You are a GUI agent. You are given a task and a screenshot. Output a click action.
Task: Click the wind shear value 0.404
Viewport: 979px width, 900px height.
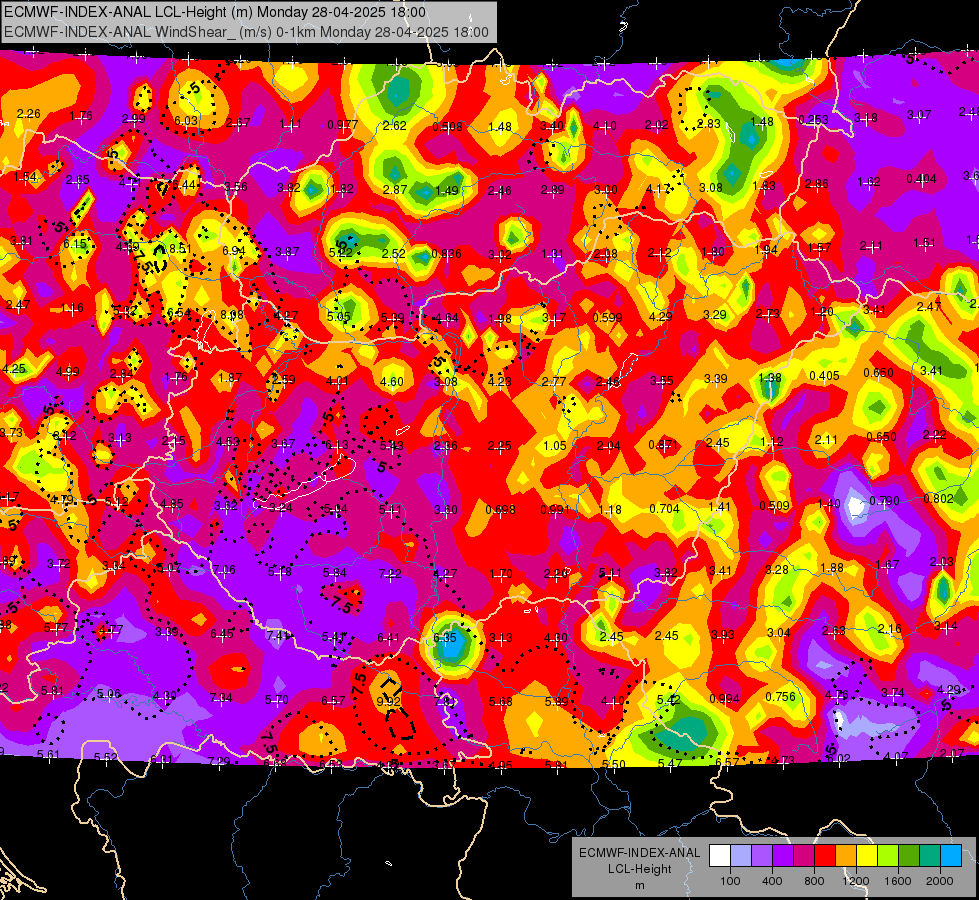click(922, 179)
